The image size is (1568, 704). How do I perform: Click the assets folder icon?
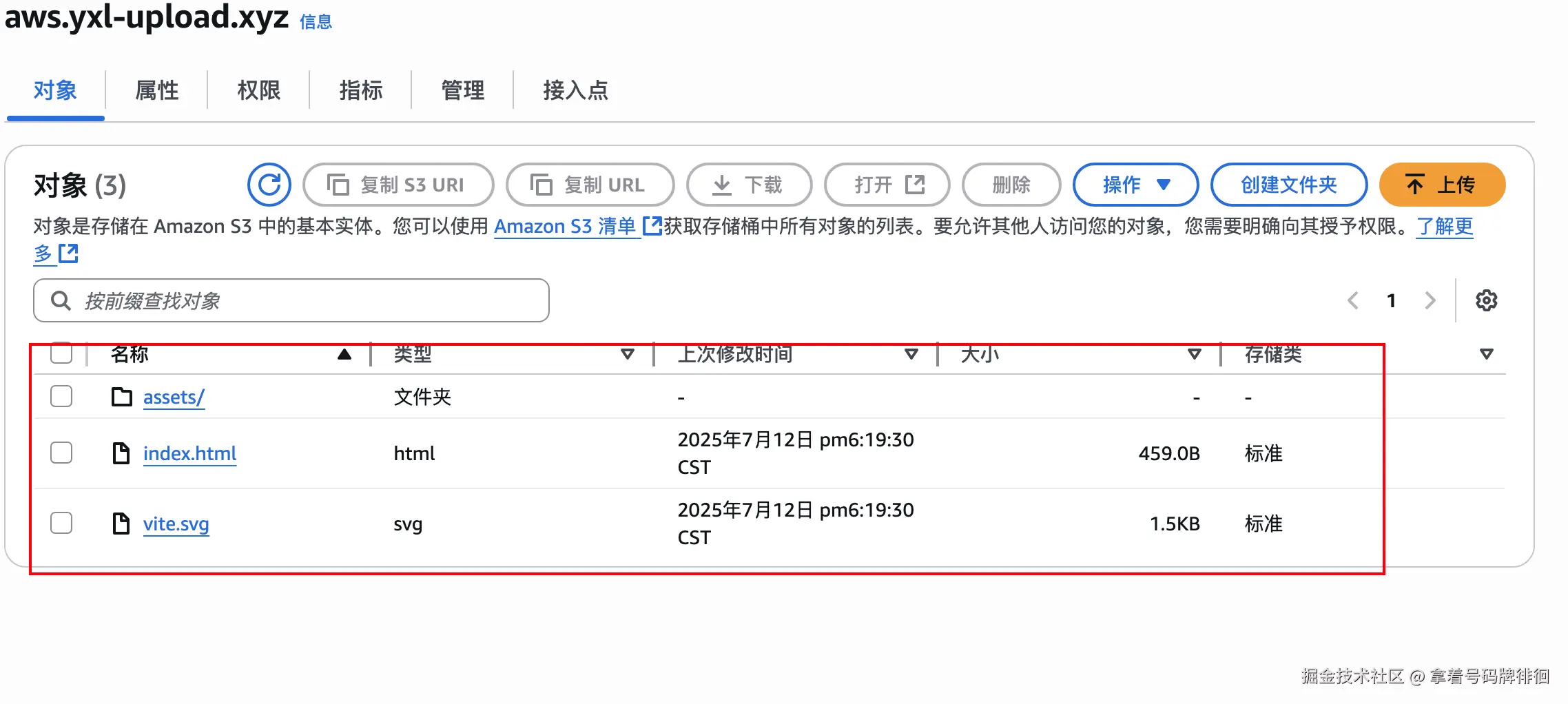click(x=122, y=397)
